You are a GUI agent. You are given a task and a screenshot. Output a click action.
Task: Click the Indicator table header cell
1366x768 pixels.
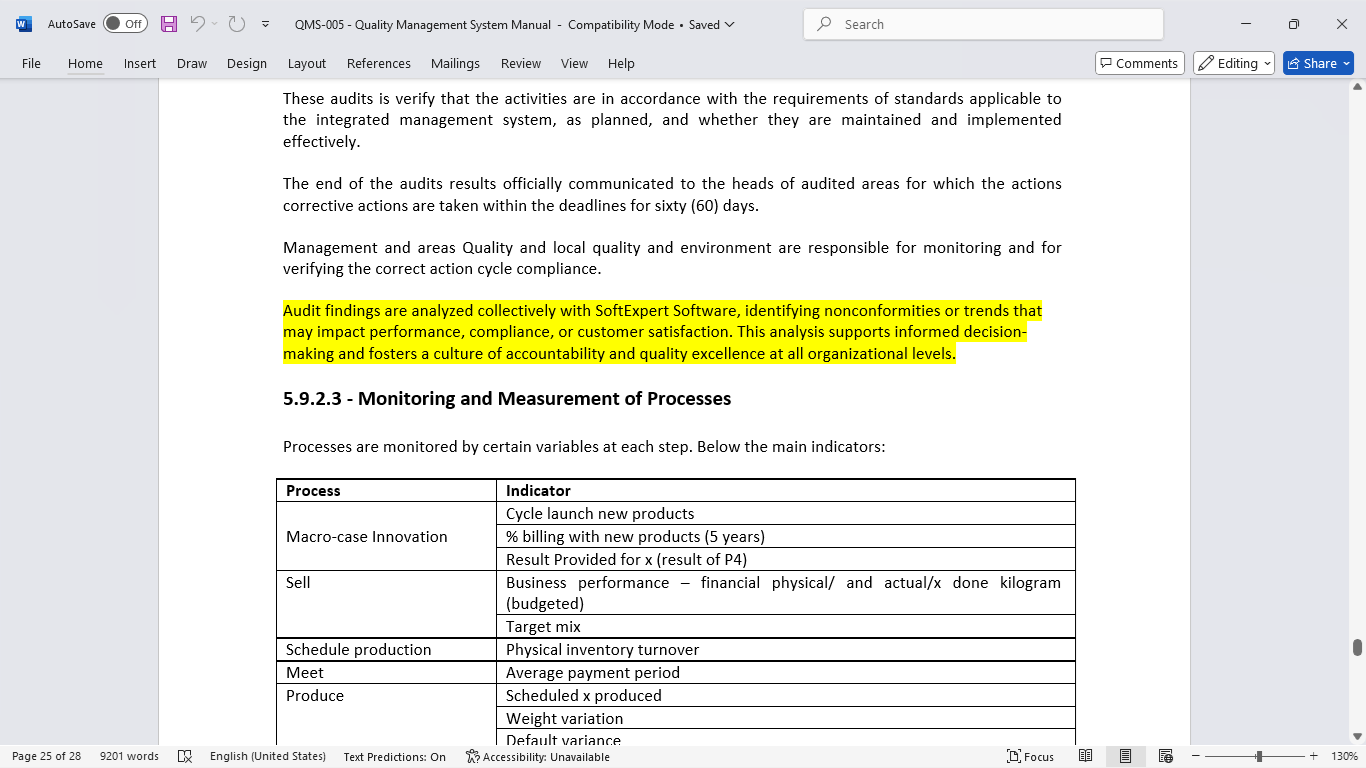786,491
